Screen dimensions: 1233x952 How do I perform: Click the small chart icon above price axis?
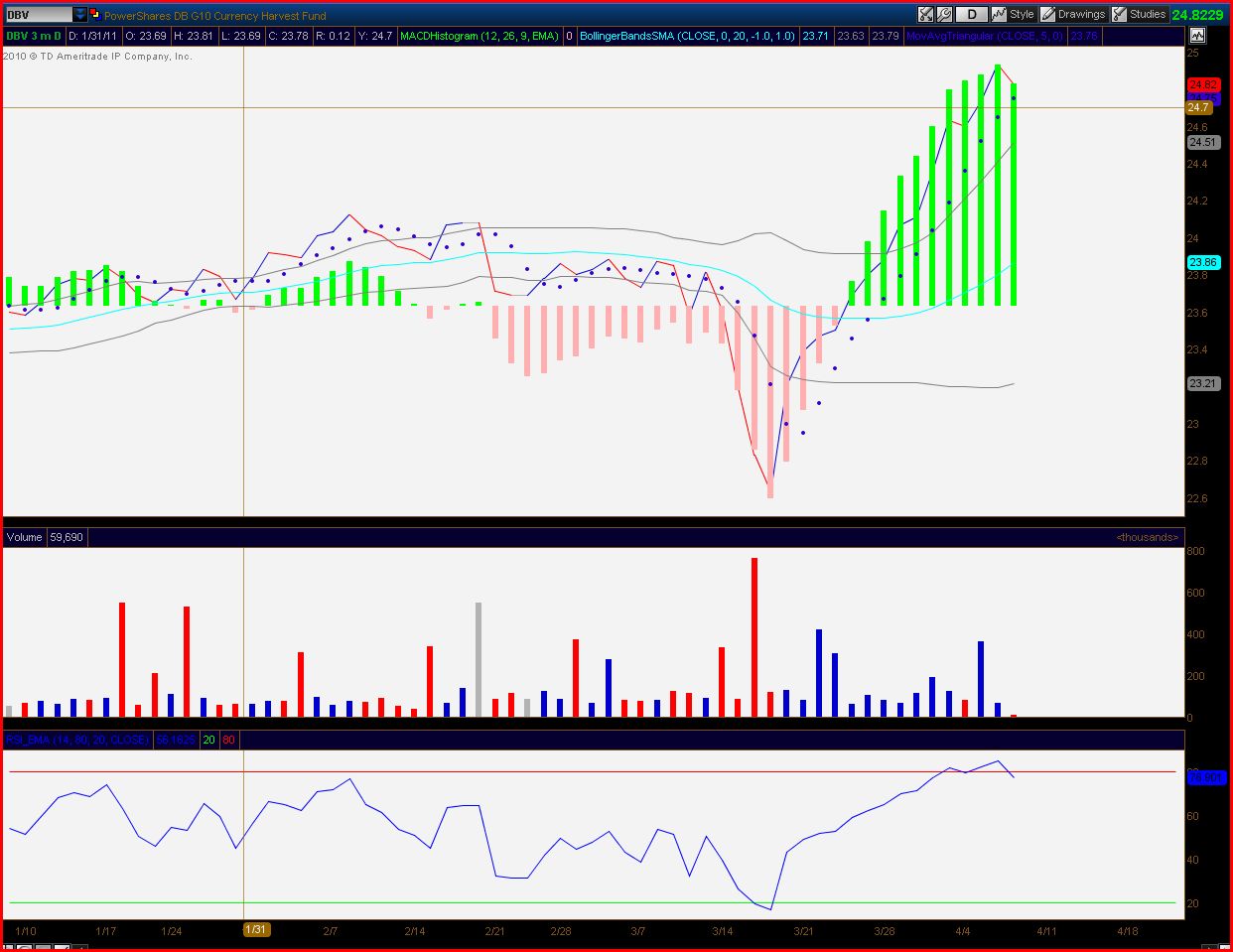1197,35
